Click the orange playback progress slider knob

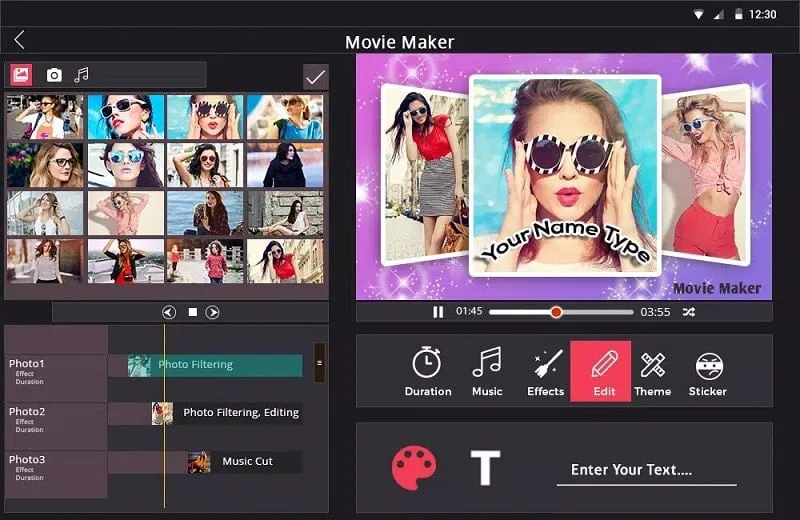pos(556,312)
